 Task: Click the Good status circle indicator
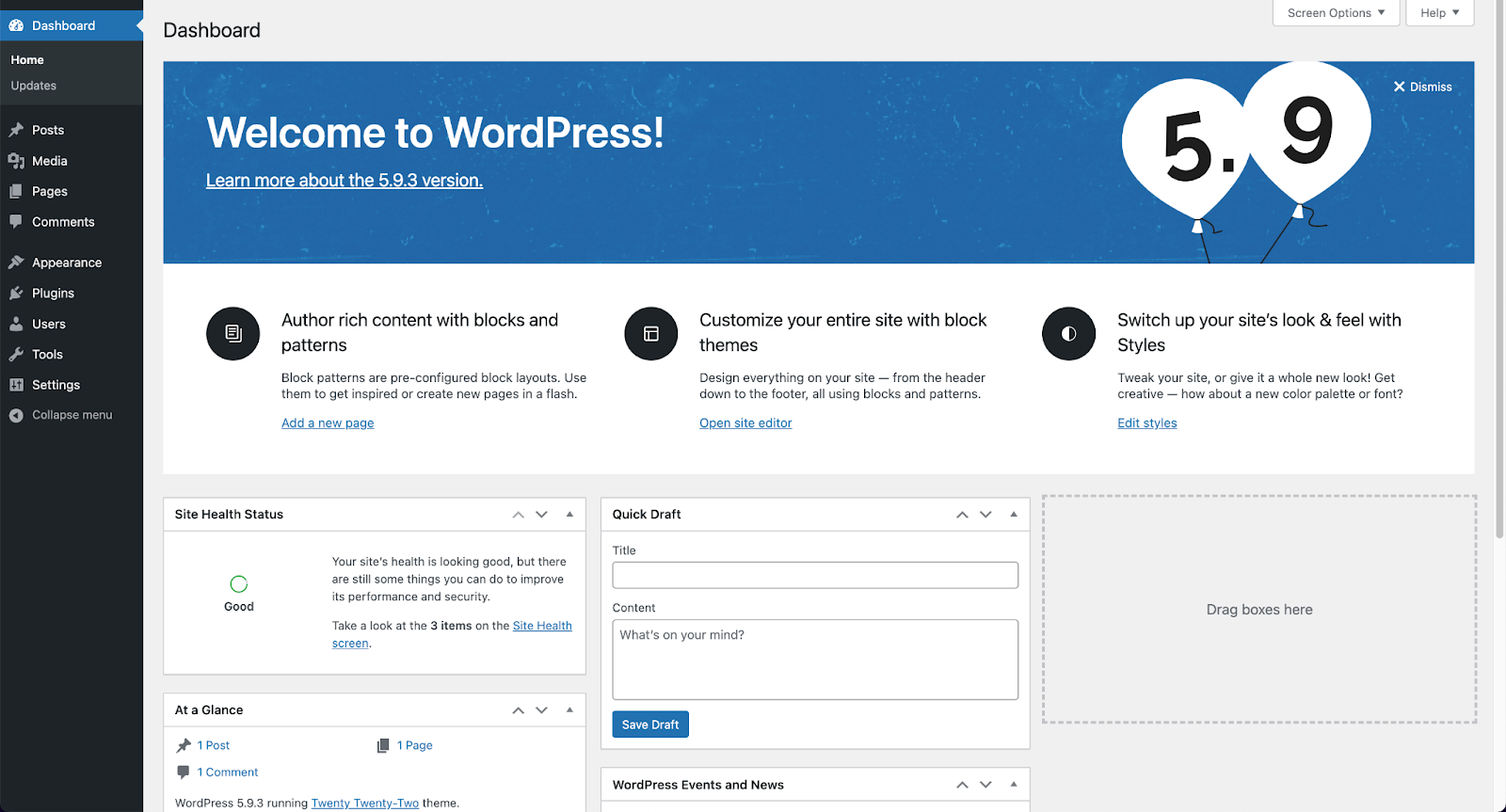pyautogui.click(x=239, y=584)
